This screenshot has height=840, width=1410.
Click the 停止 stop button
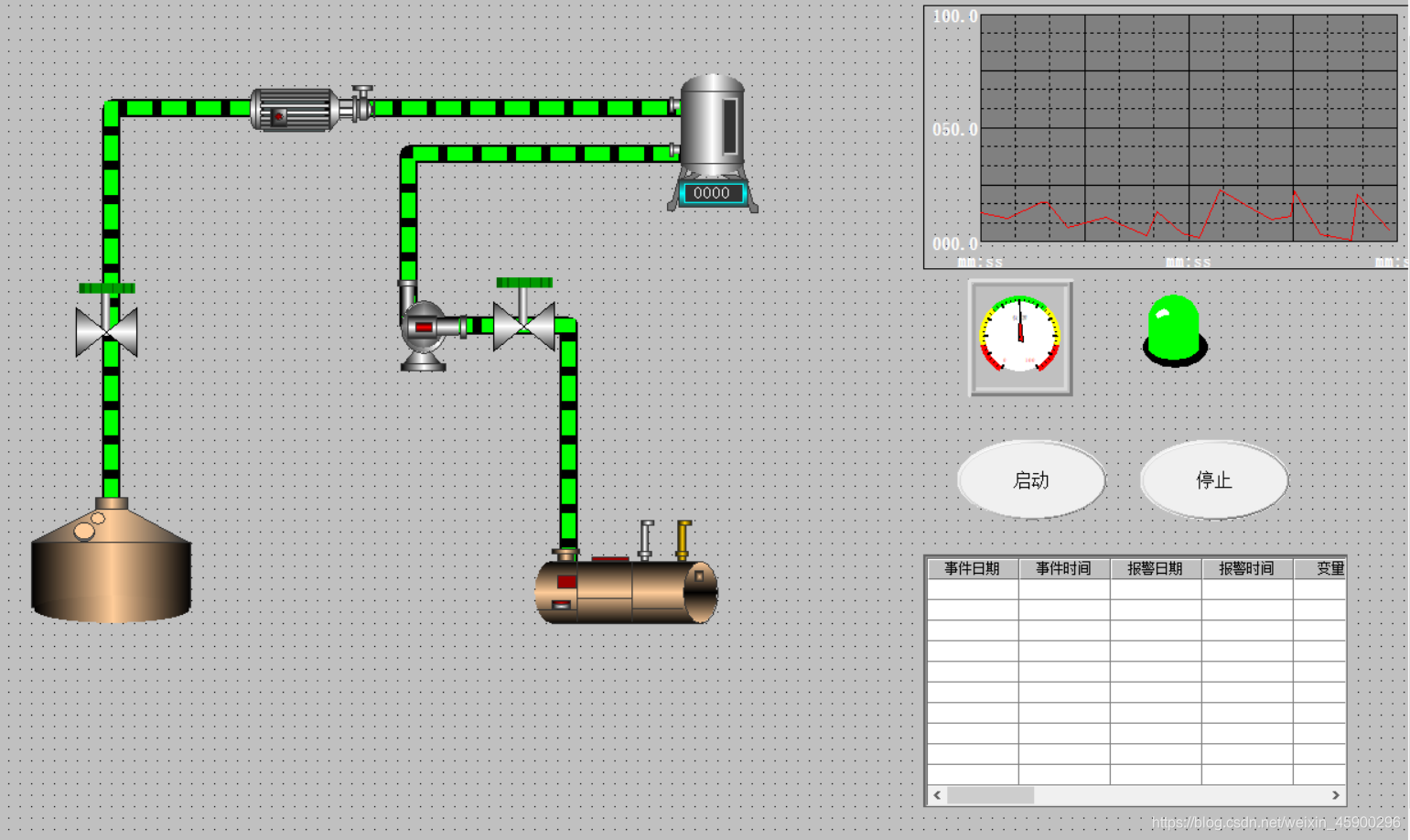[x=1214, y=479]
